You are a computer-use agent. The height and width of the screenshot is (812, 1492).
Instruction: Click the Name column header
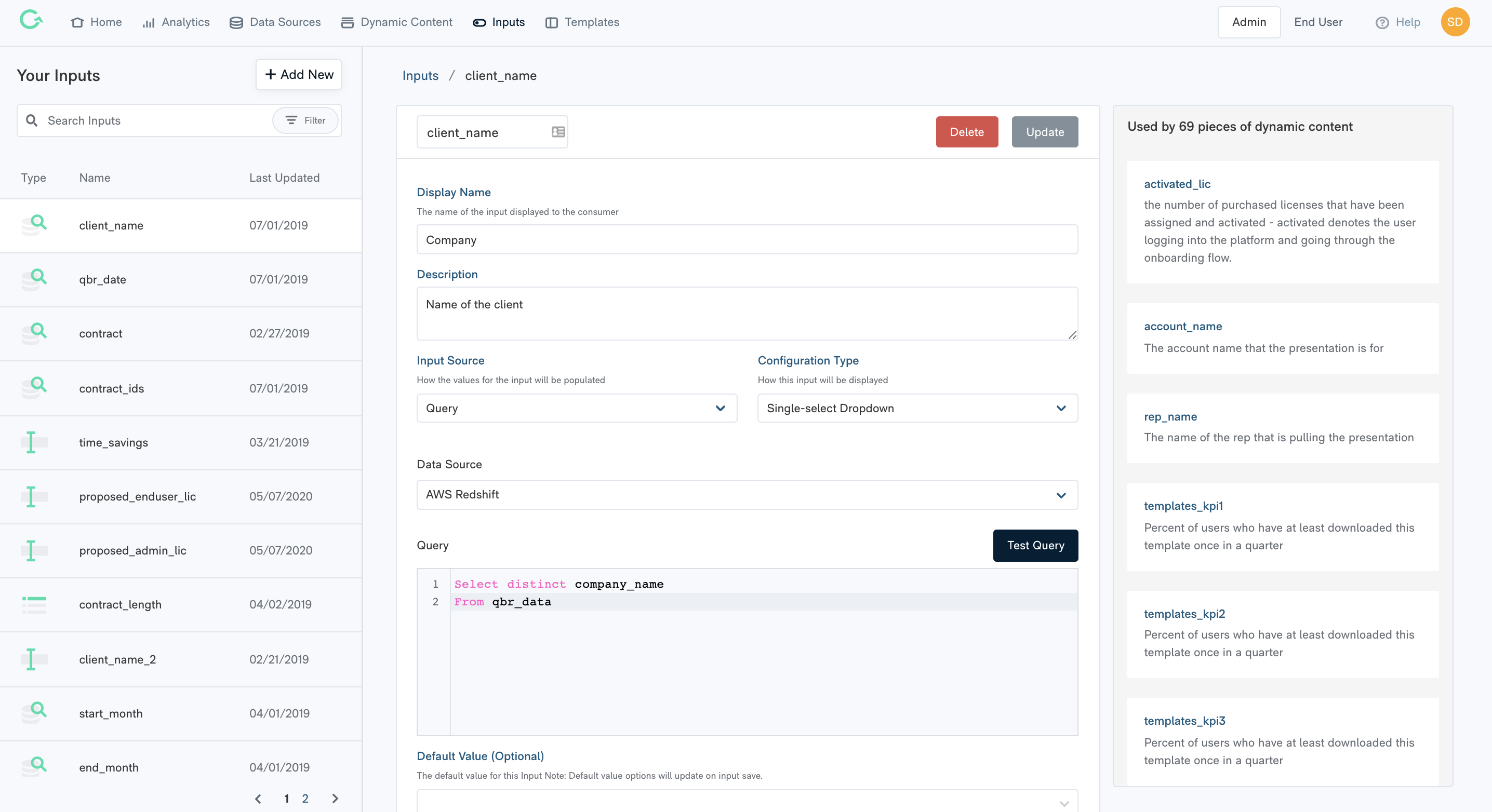95,178
